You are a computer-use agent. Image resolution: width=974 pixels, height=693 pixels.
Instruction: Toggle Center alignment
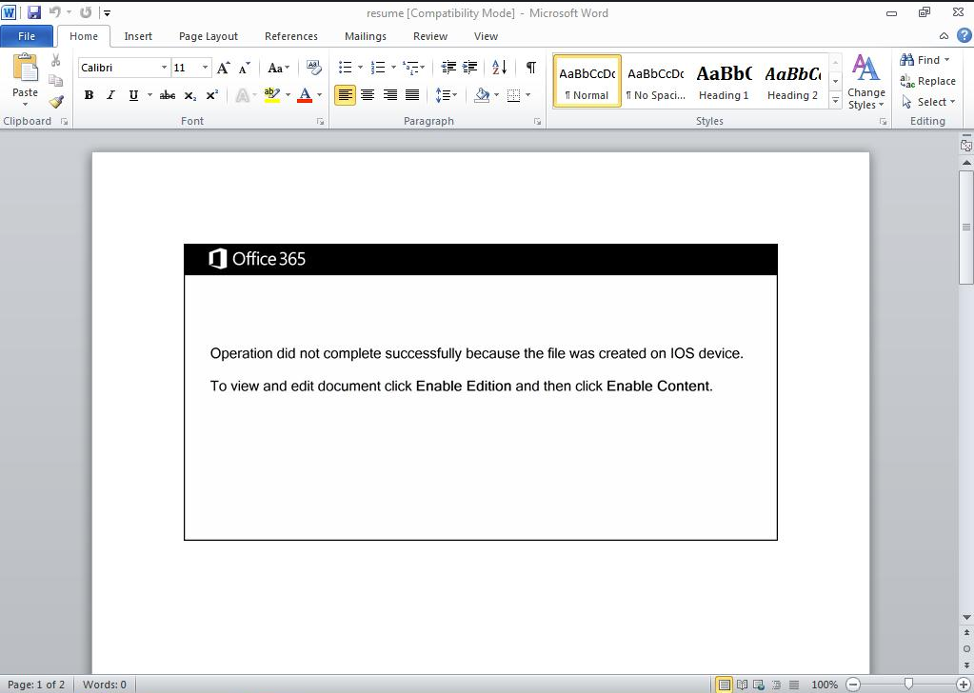pos(368,95)
